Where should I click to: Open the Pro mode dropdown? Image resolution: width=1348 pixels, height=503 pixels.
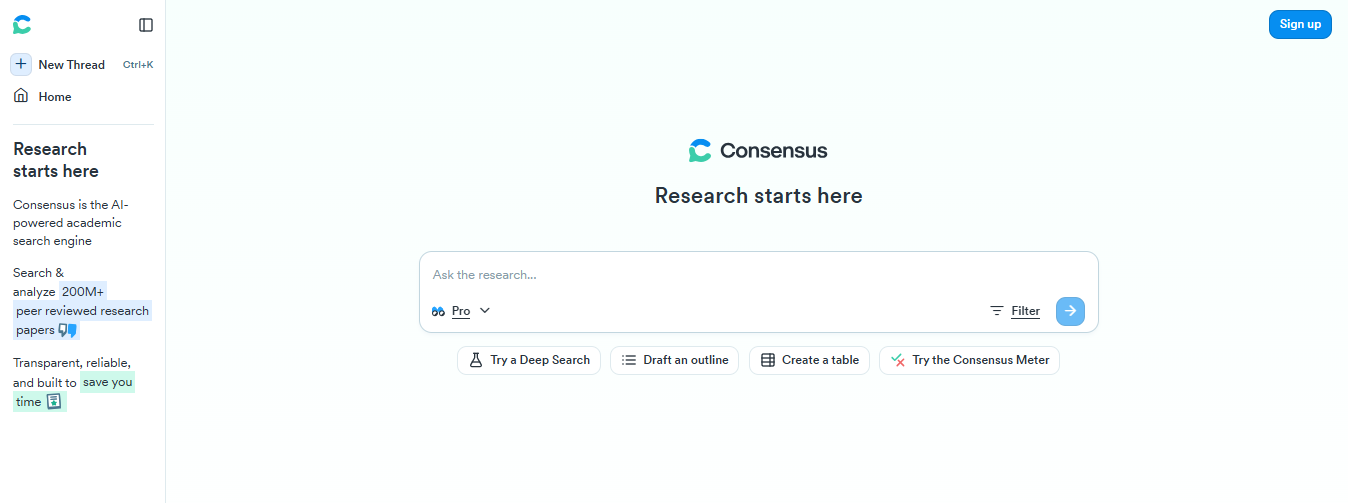pyautogui.click(x=461, y=311)
